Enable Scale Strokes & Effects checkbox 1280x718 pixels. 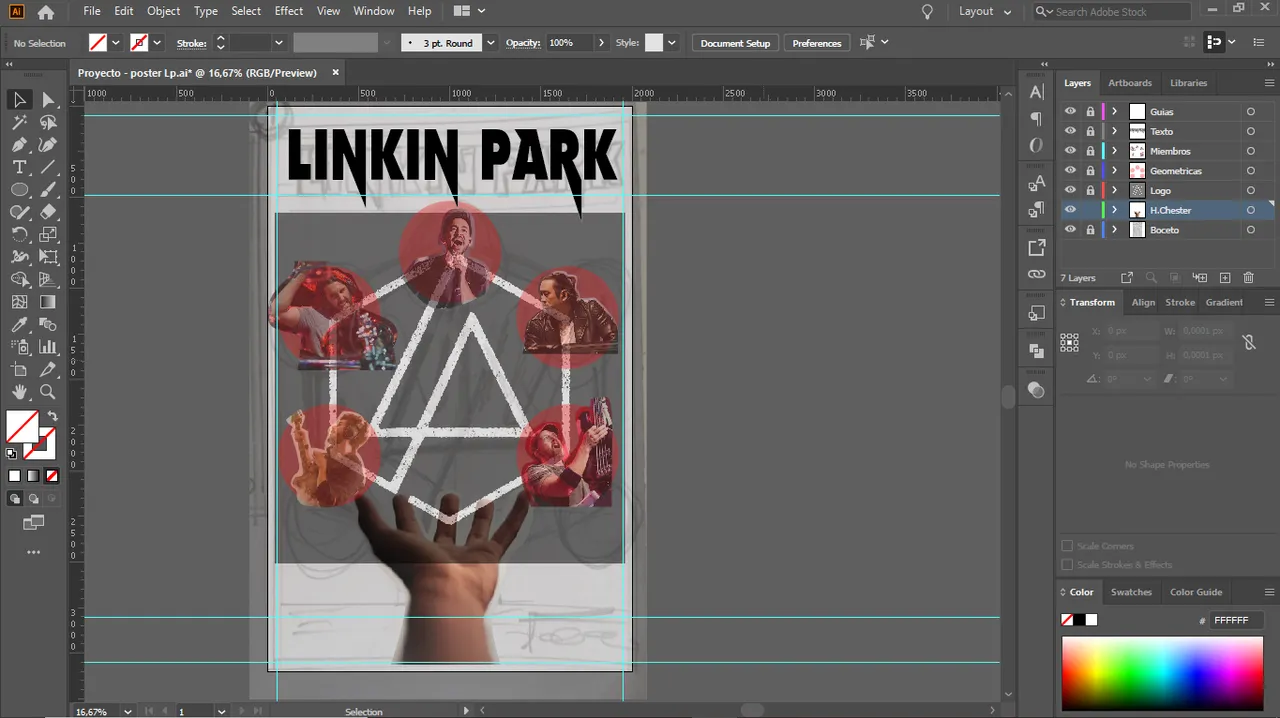(x=1067, y=565)
